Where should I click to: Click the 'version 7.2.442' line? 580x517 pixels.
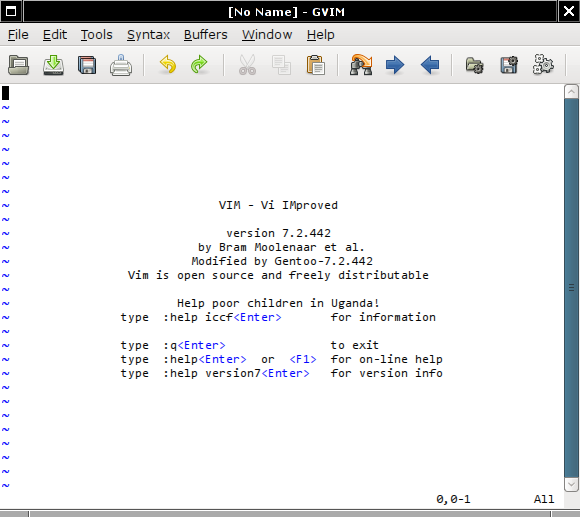tap(279, 233)
